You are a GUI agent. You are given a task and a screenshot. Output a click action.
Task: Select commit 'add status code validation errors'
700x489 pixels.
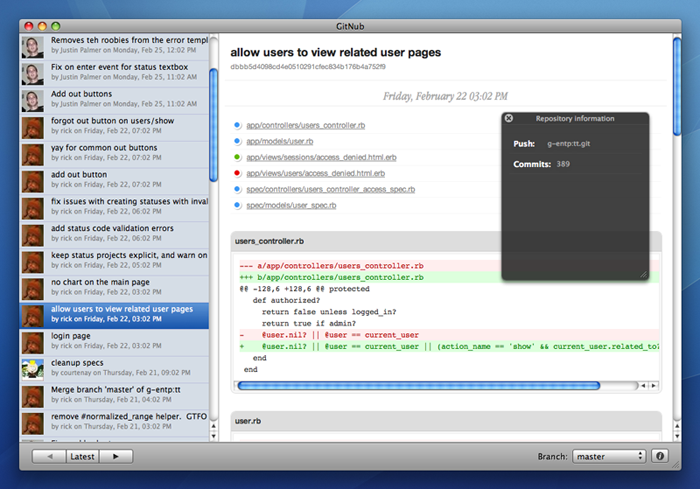pyautogui.click(x=114, y=234)
